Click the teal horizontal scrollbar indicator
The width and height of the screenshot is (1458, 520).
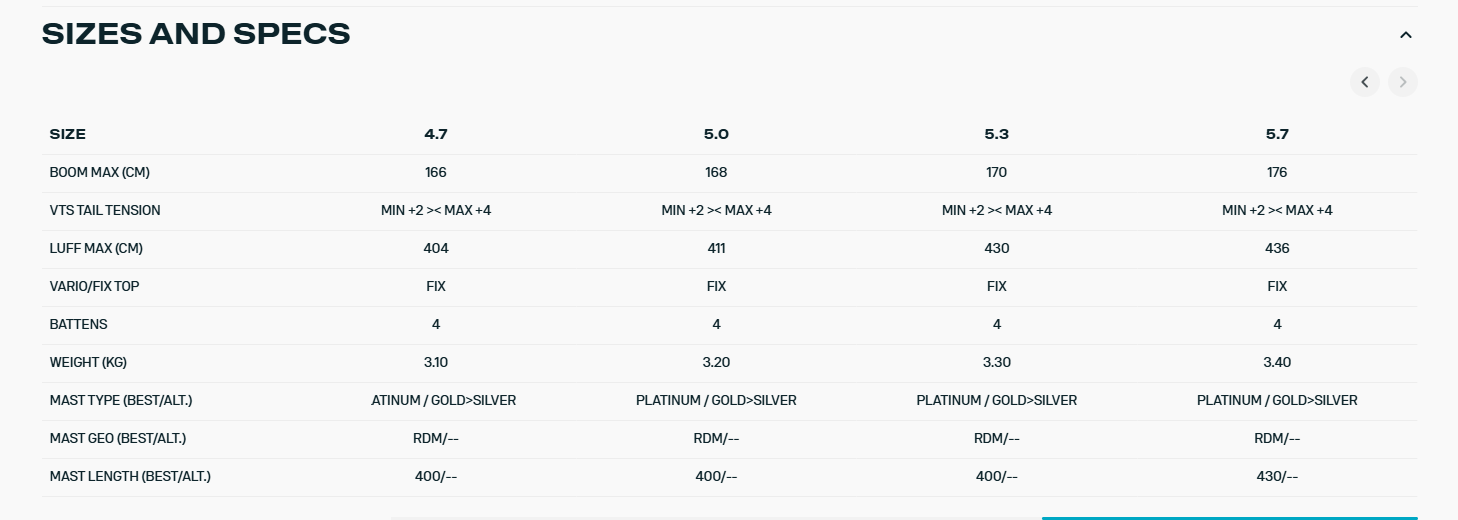1229,517
